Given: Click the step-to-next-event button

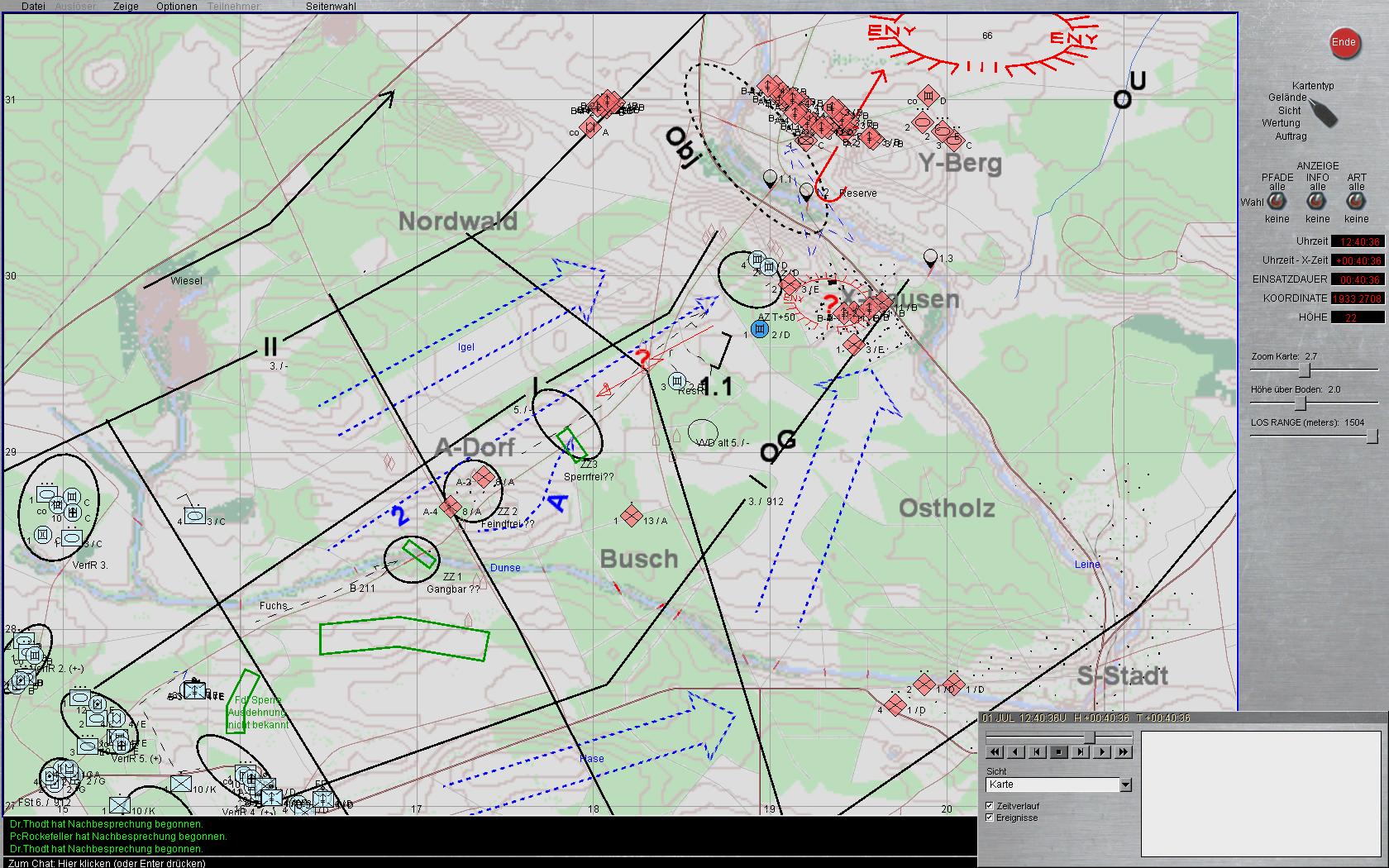Looking at the screenshot, I should pyautogui.click(x=1081, y=752).
